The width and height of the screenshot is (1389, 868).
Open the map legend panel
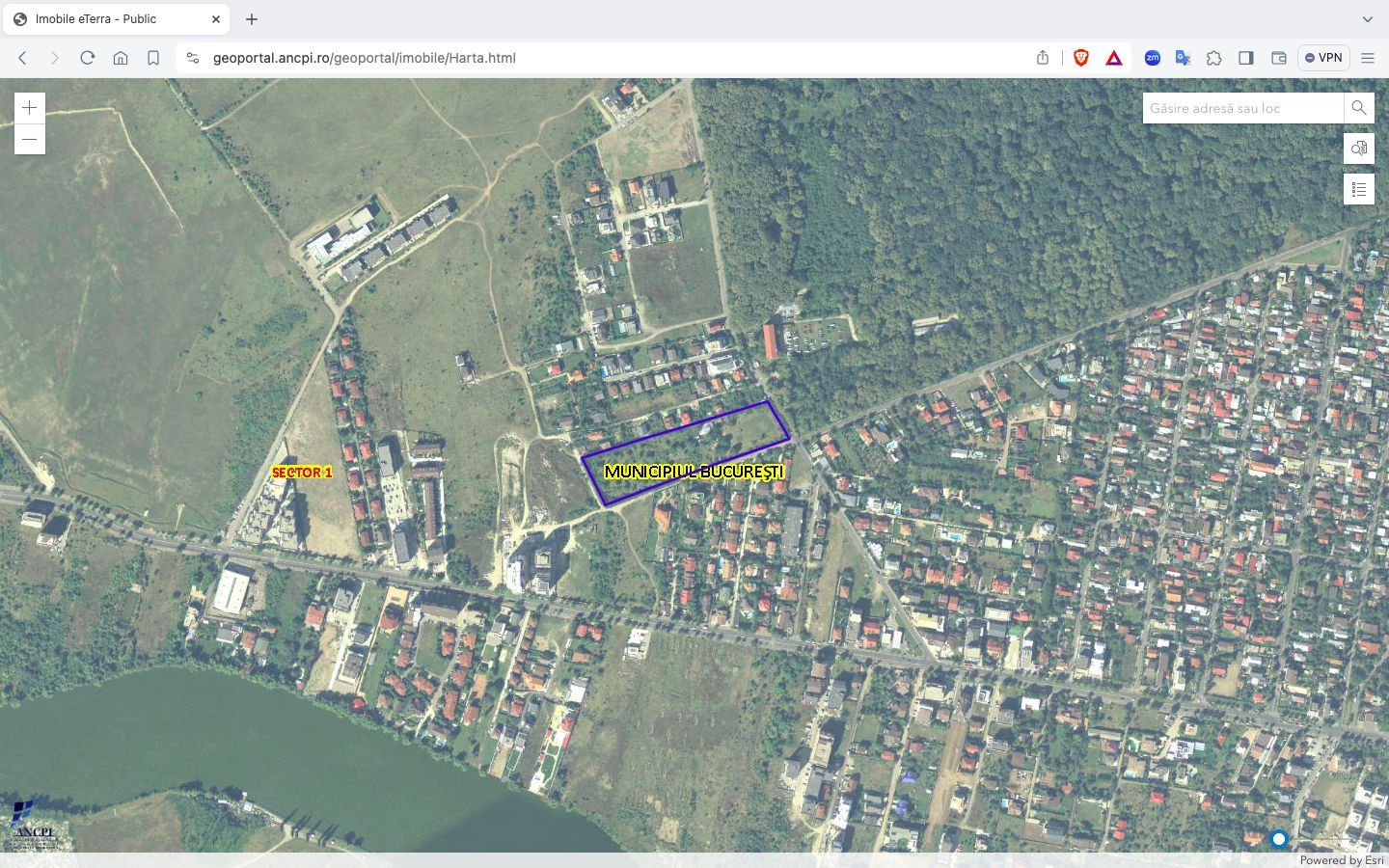point(1358,189)
